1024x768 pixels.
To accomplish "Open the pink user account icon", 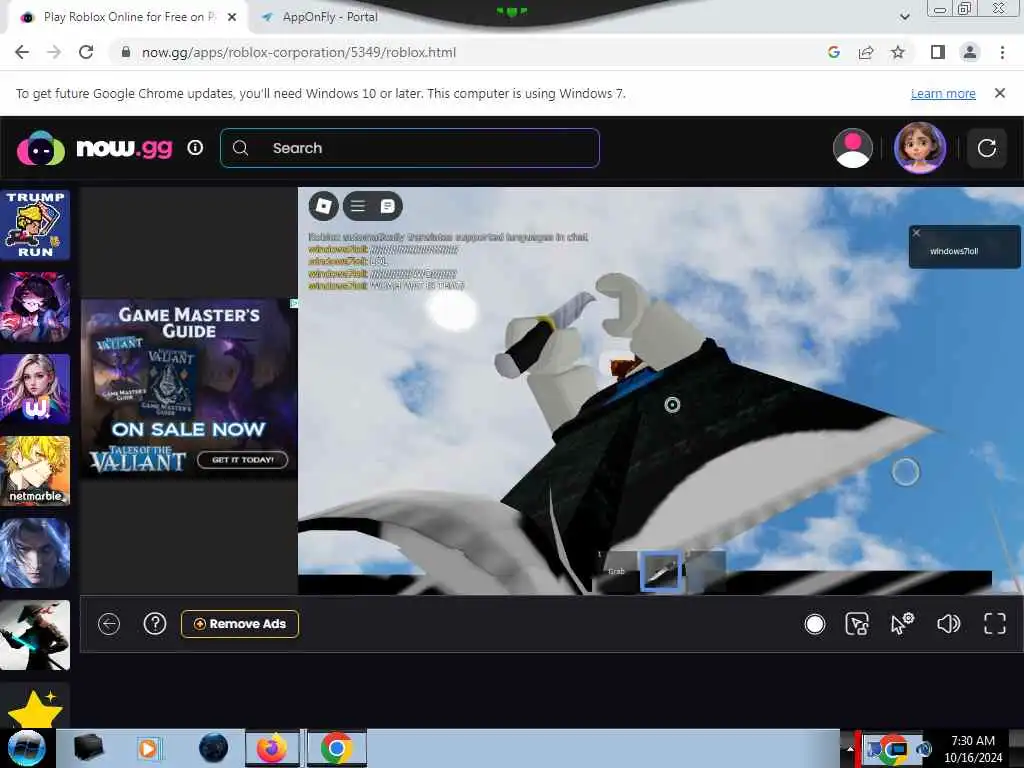I will pyautogui.click(x=852, y=148).
